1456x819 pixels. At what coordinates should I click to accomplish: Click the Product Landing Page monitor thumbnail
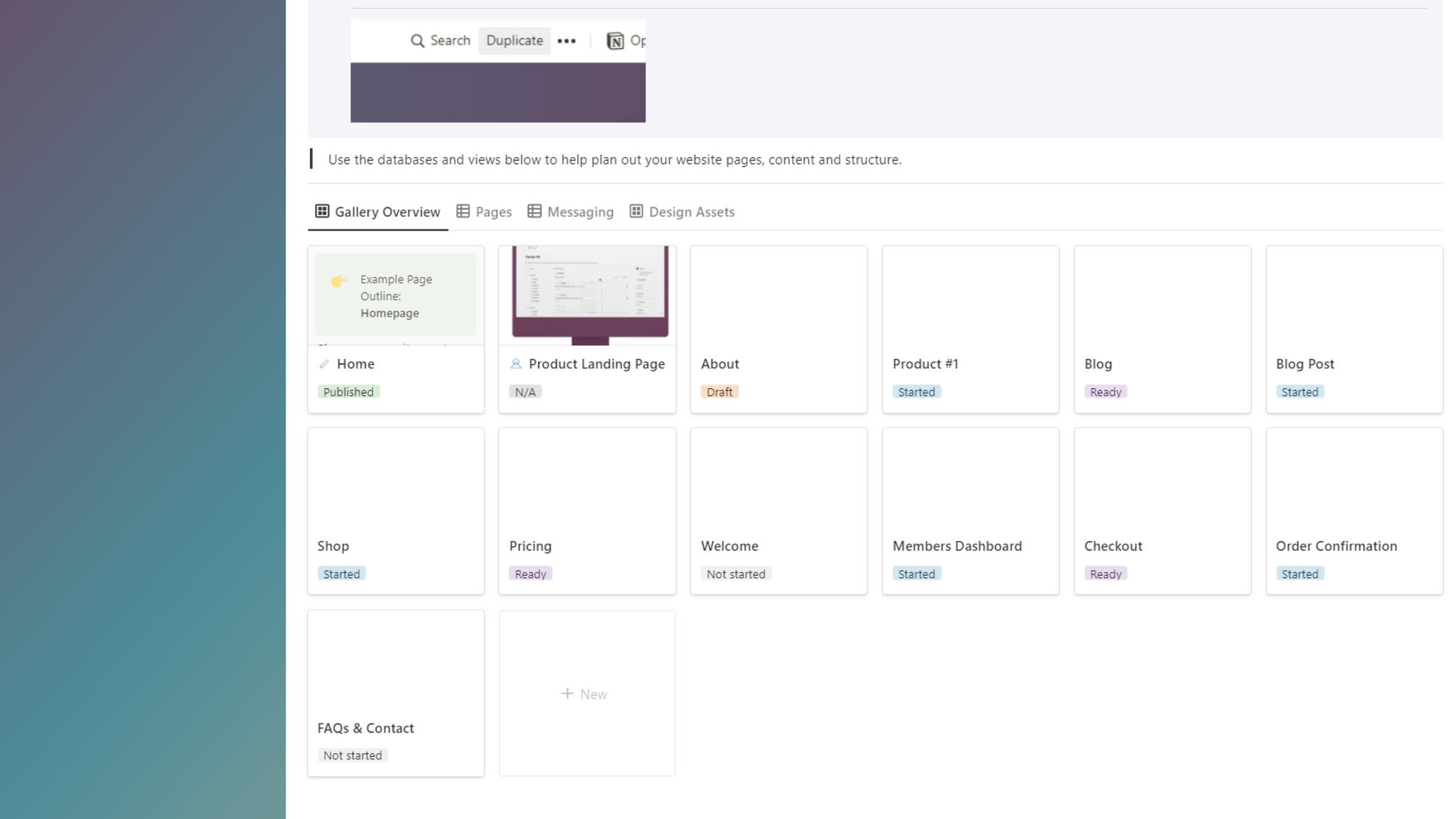587,293
